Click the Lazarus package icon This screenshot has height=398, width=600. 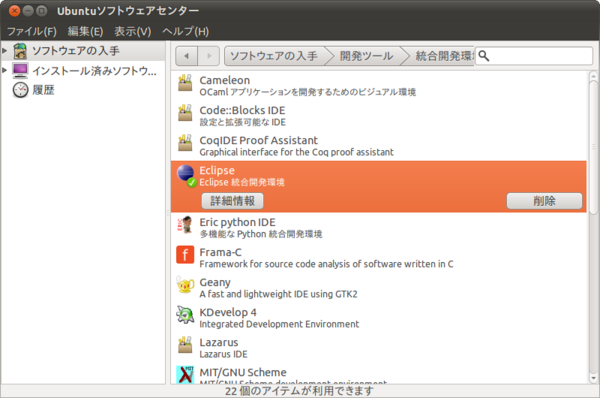click(185, 345)
